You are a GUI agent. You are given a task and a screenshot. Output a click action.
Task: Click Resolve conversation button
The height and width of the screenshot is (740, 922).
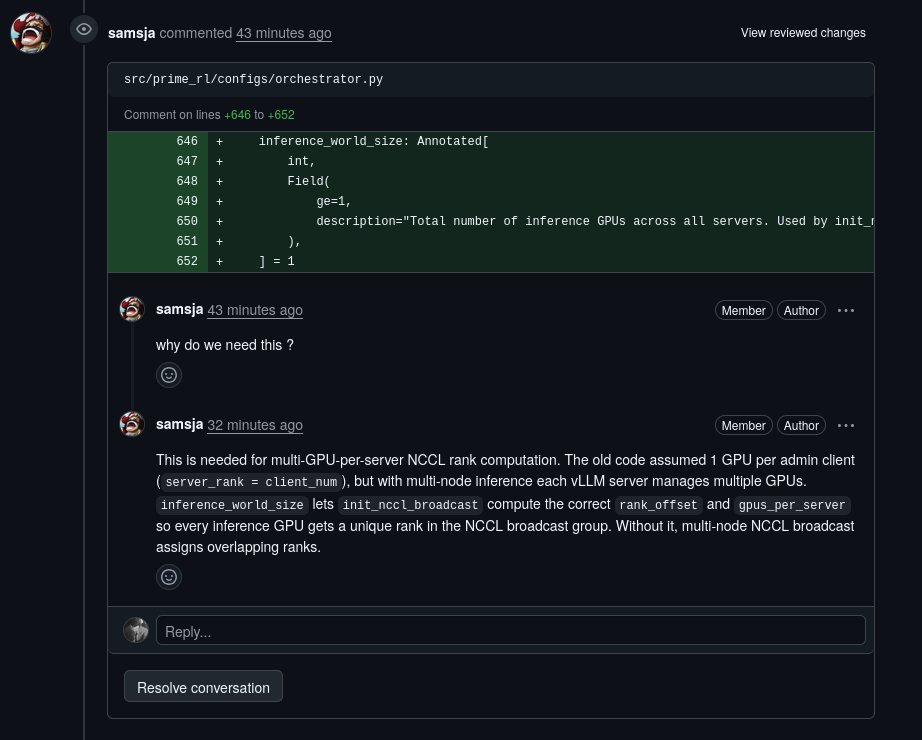tap(203, 686)
